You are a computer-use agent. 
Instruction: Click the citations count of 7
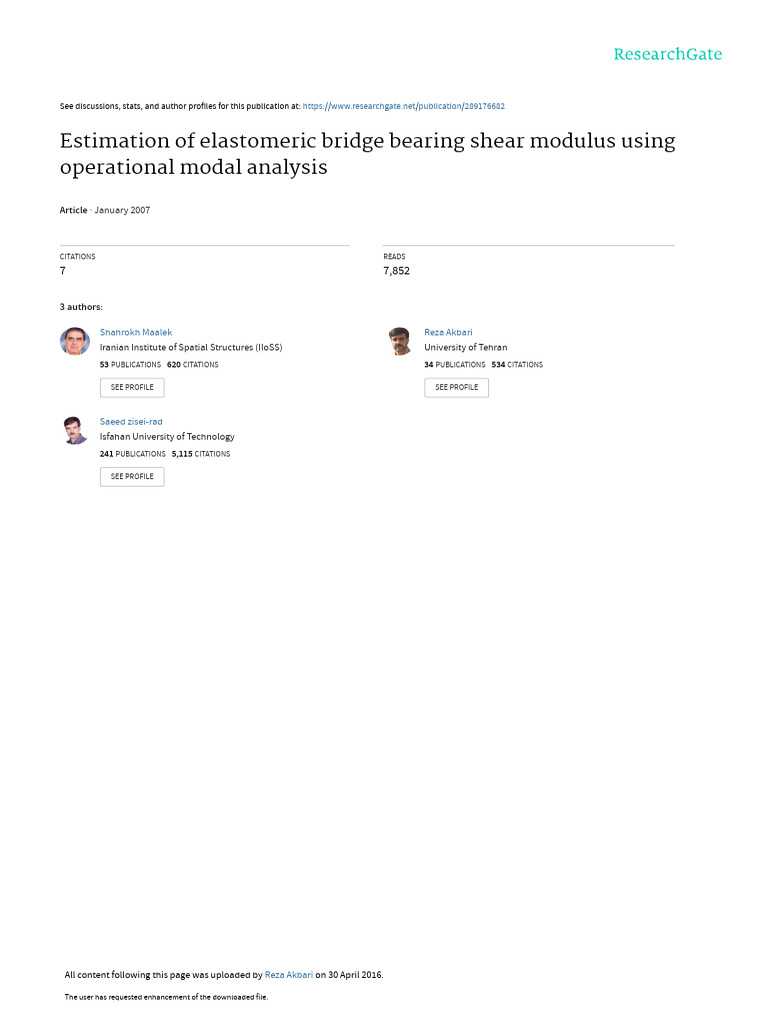pos(63,271)
